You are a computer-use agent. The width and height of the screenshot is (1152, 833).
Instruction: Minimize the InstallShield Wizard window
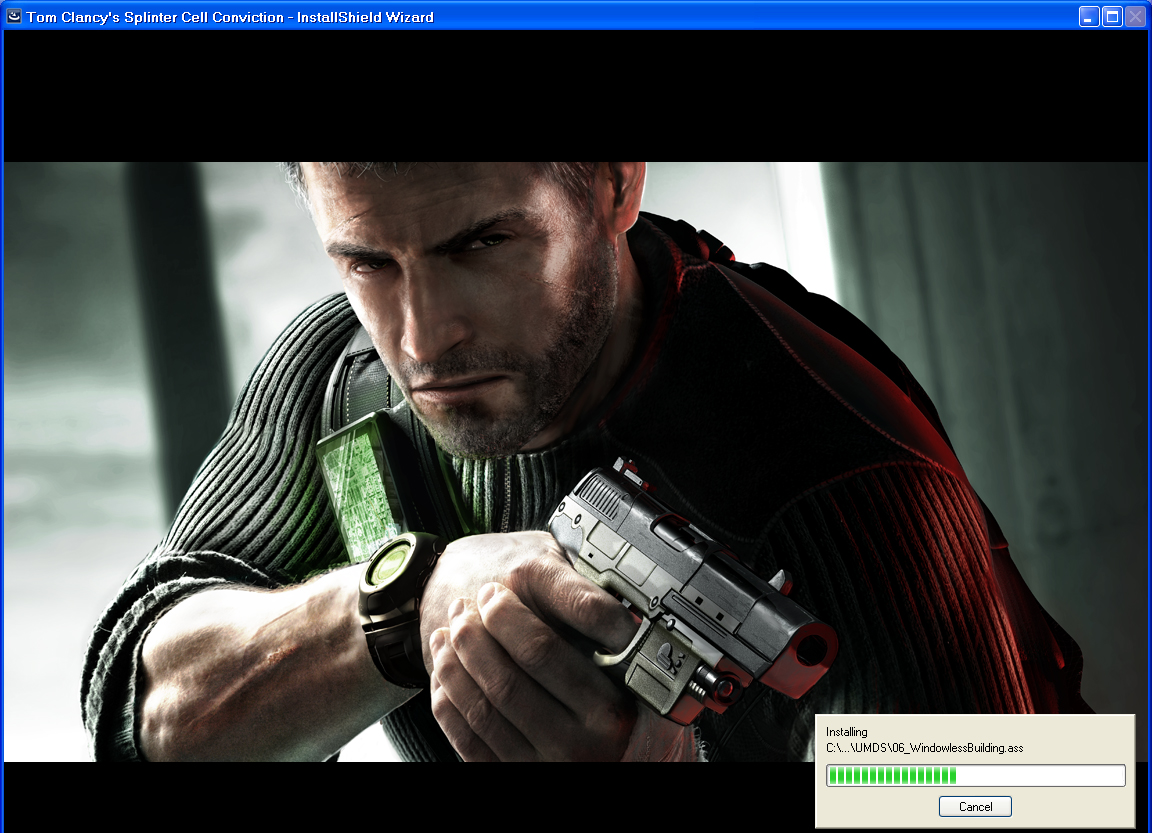(x=1089, y=16)
